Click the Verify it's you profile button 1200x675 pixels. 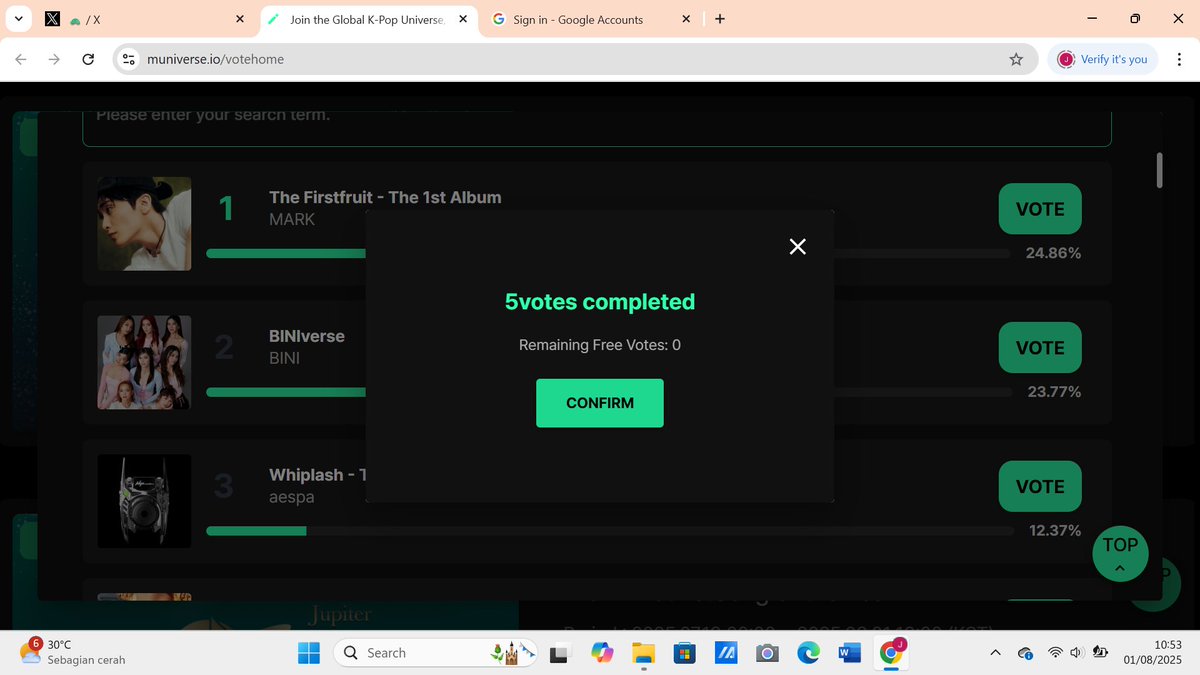tap(1102, 59)
